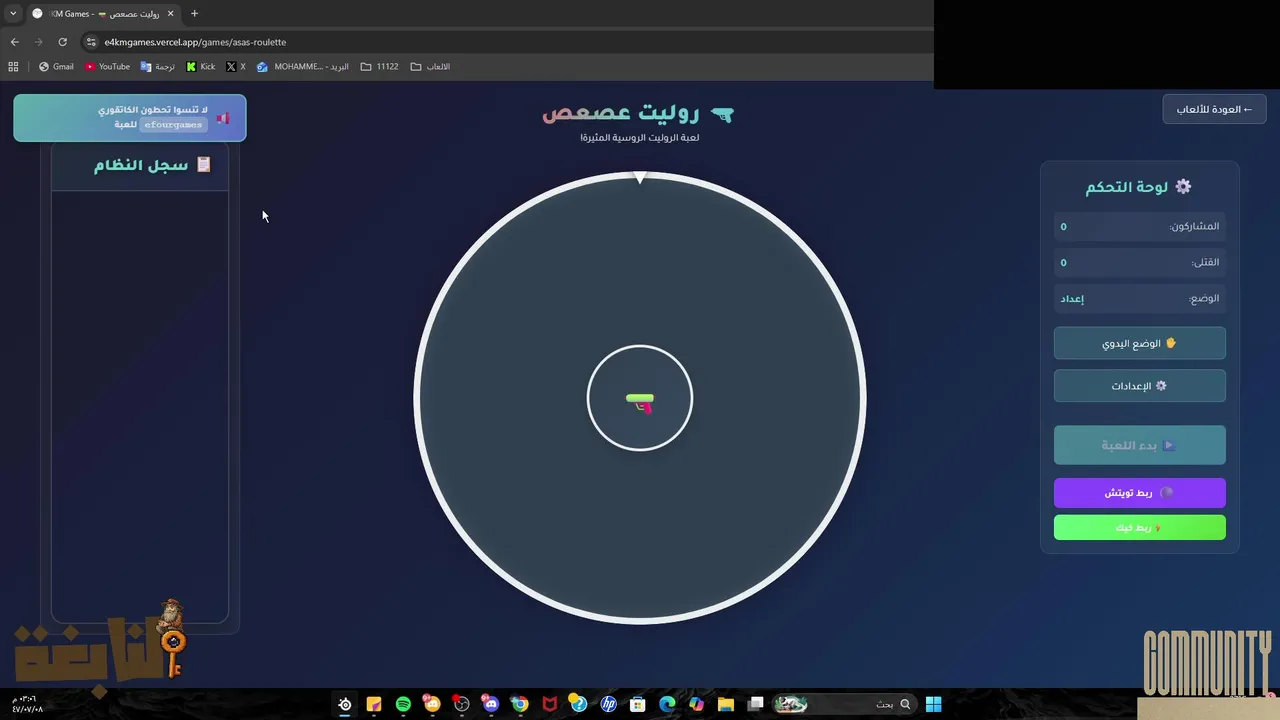Open a new browser tab
Image resolution: width=1280 pixels, height=720 pixels.
194,13
